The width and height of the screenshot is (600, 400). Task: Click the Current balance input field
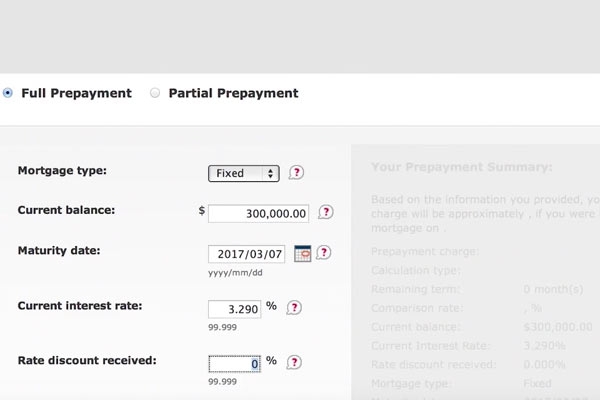(259, 214)
